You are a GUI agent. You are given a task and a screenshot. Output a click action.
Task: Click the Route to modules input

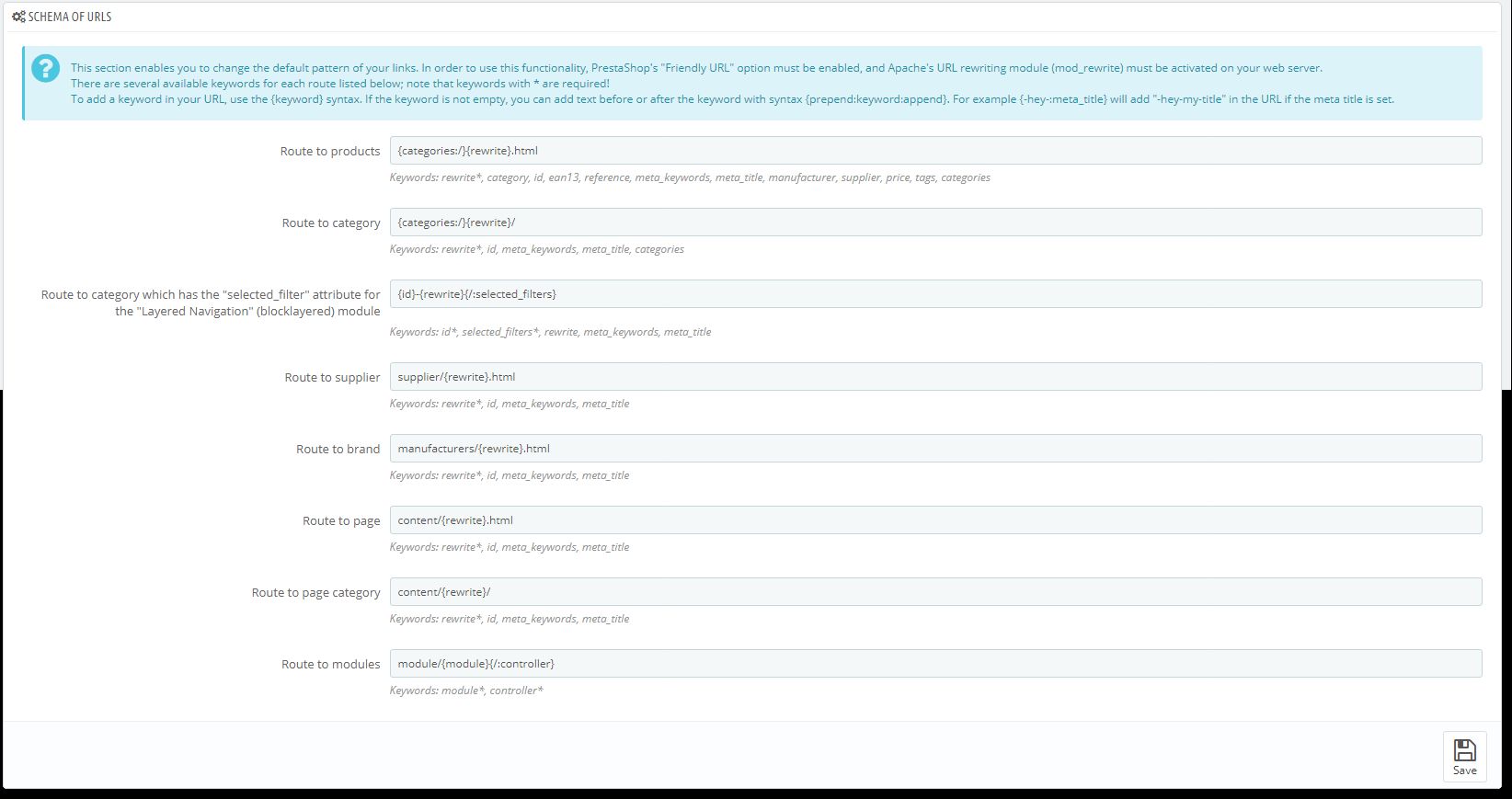point(935,664)
